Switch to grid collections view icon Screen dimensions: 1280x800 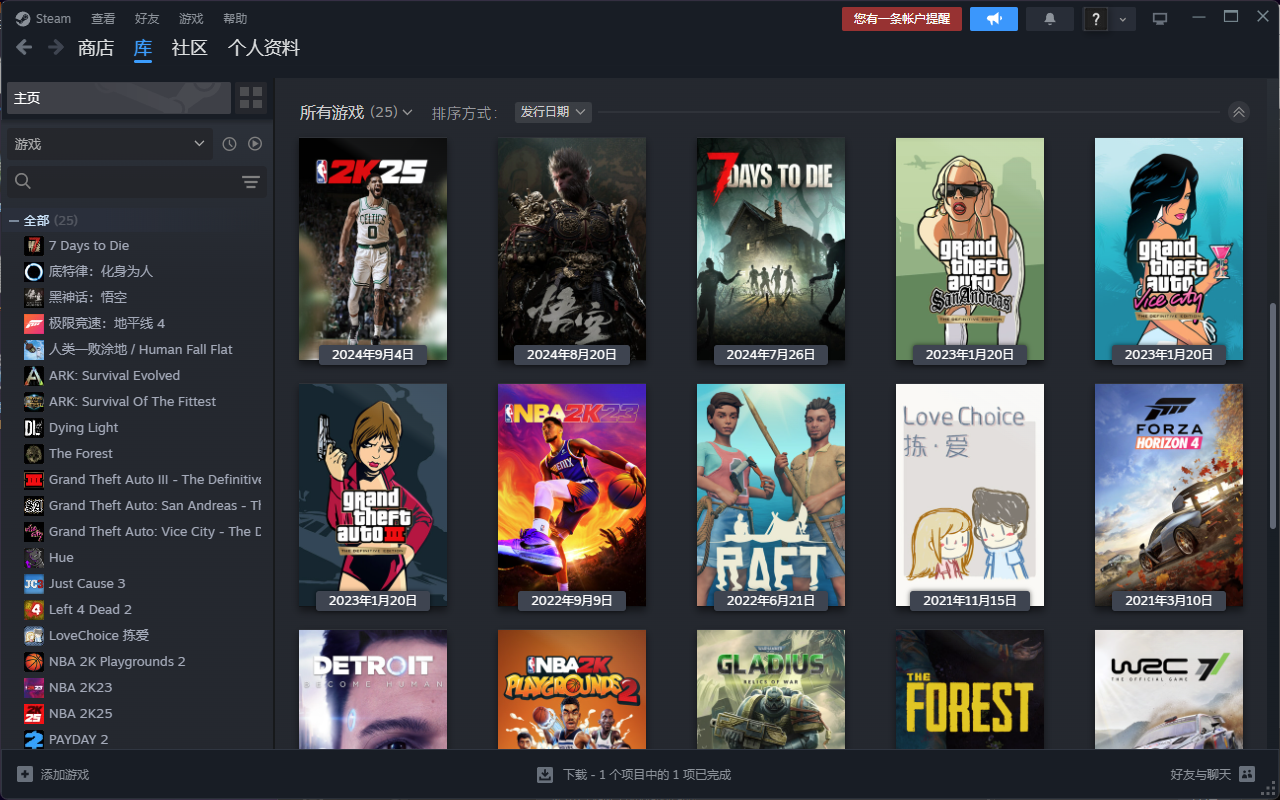coord(251,98)
